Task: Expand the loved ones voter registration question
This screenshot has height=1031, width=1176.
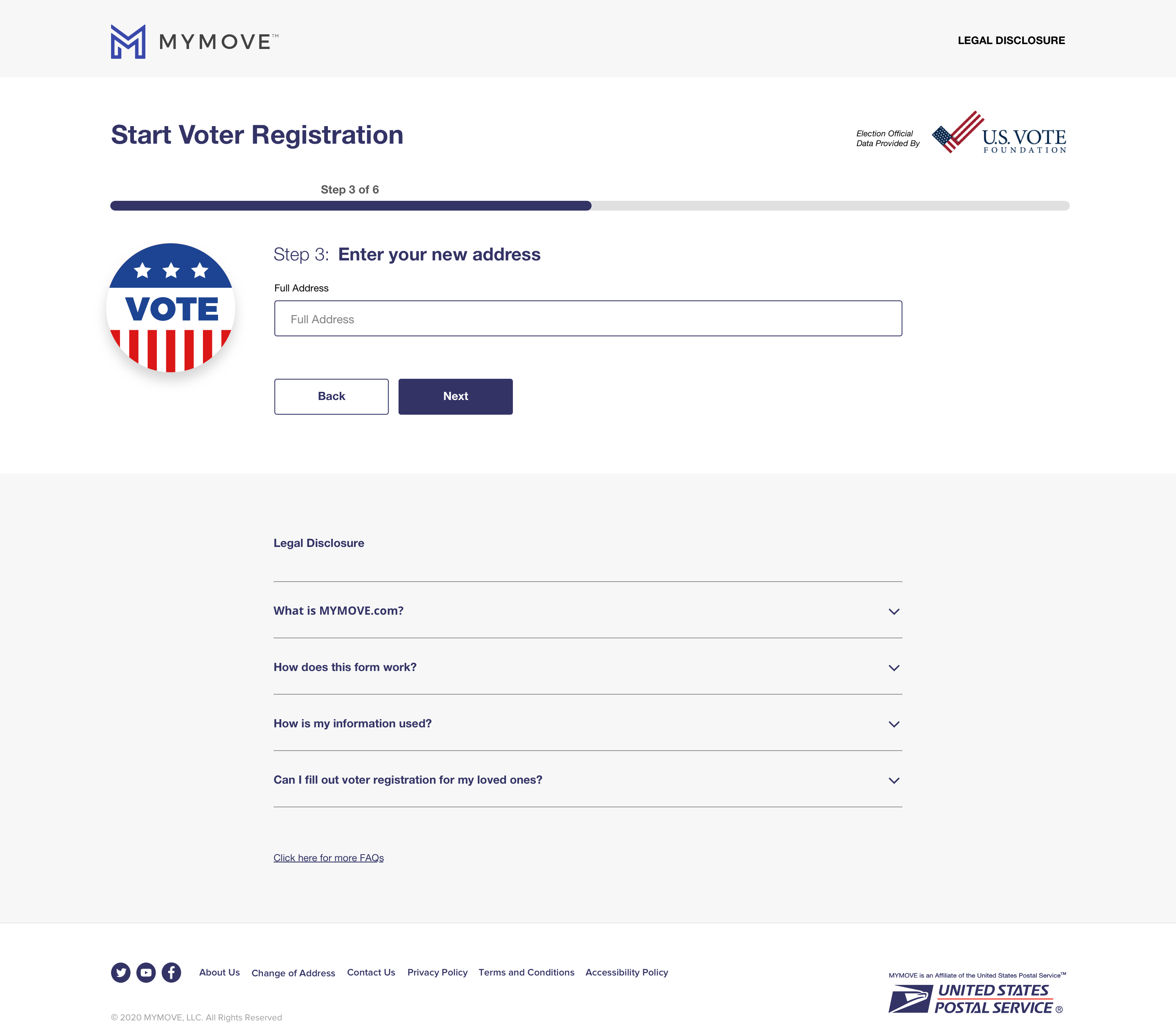Action: [893, 780]
